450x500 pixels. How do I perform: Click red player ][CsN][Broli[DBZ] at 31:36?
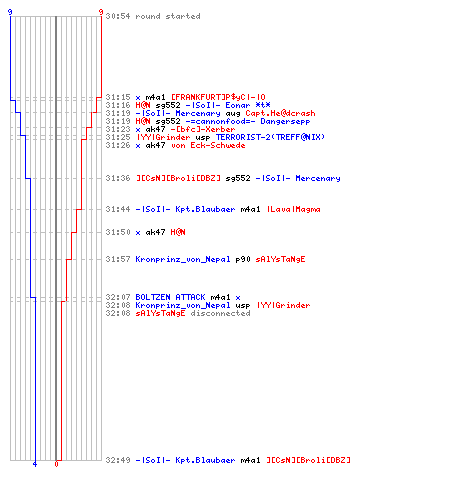point(178,178)
